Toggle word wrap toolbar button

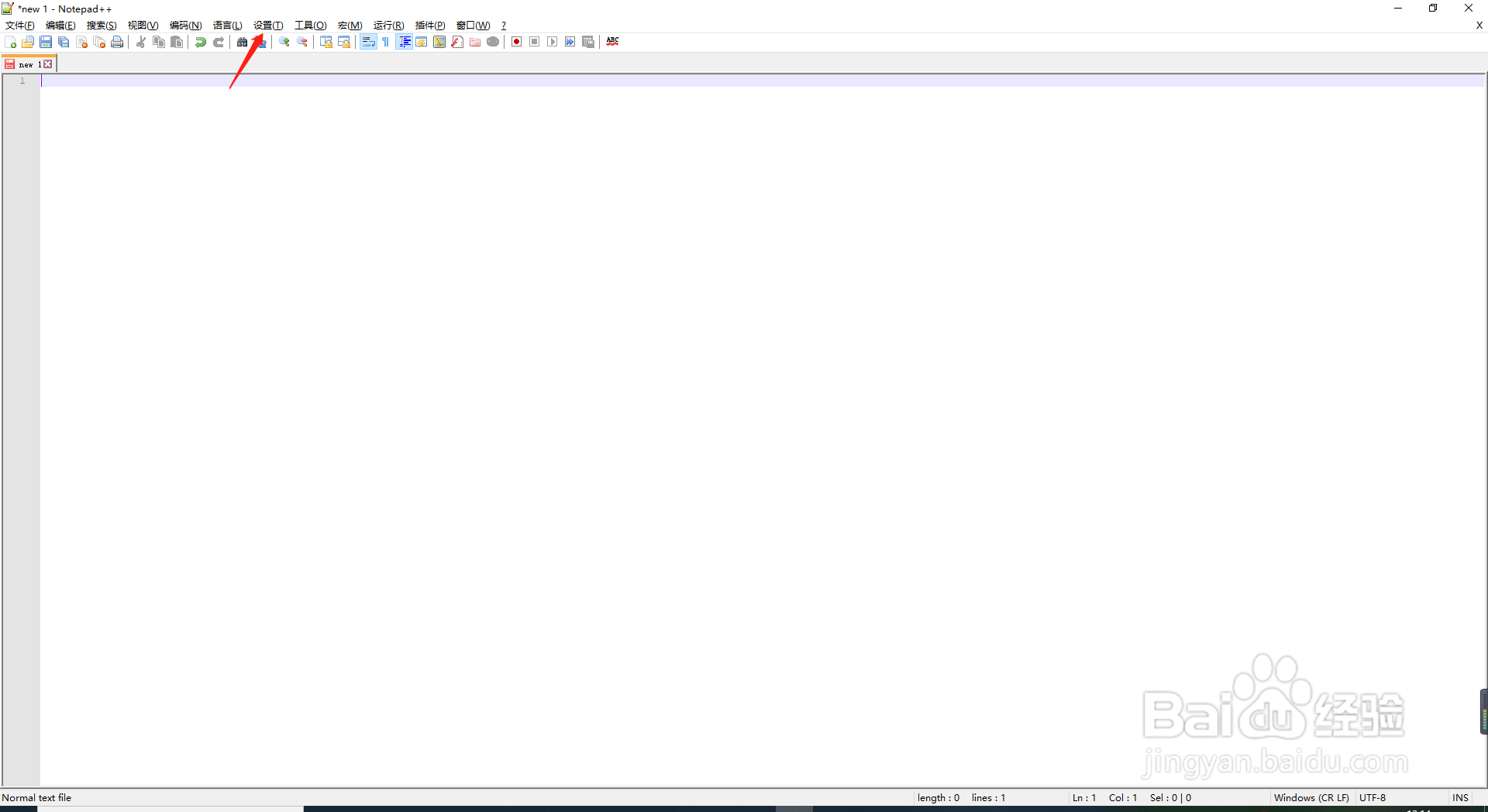pyautogui.click(x=368, y=42)
